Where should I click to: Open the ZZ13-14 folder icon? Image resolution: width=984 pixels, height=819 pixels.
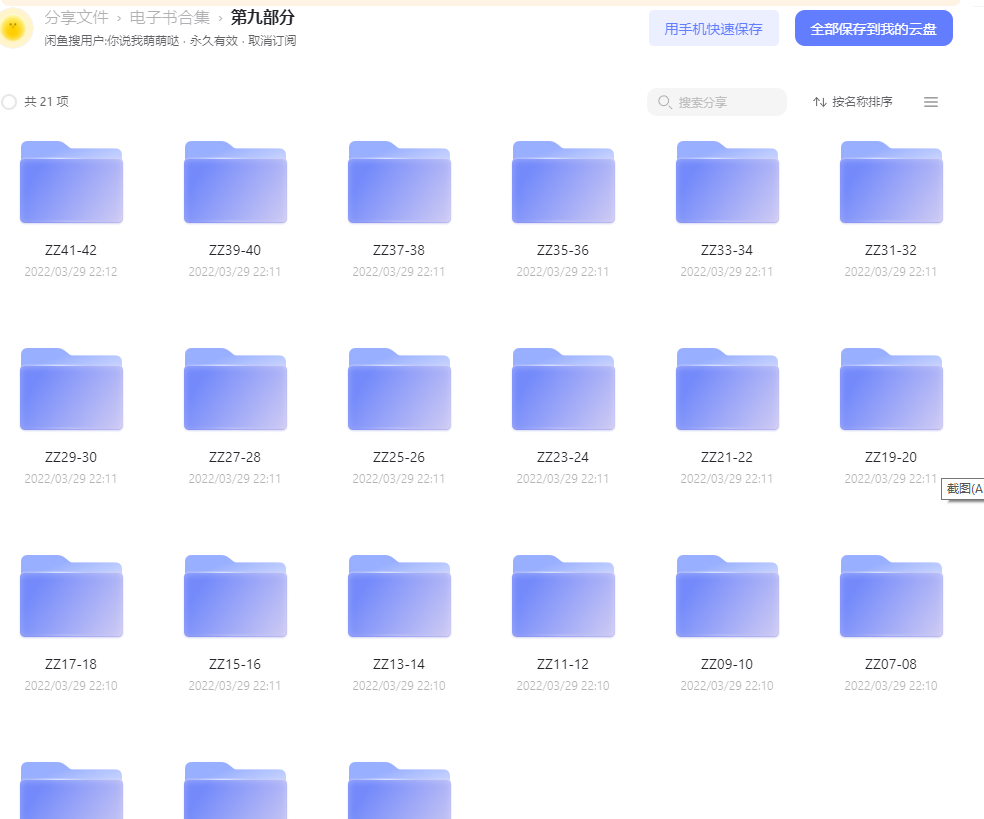coord(399,596)
